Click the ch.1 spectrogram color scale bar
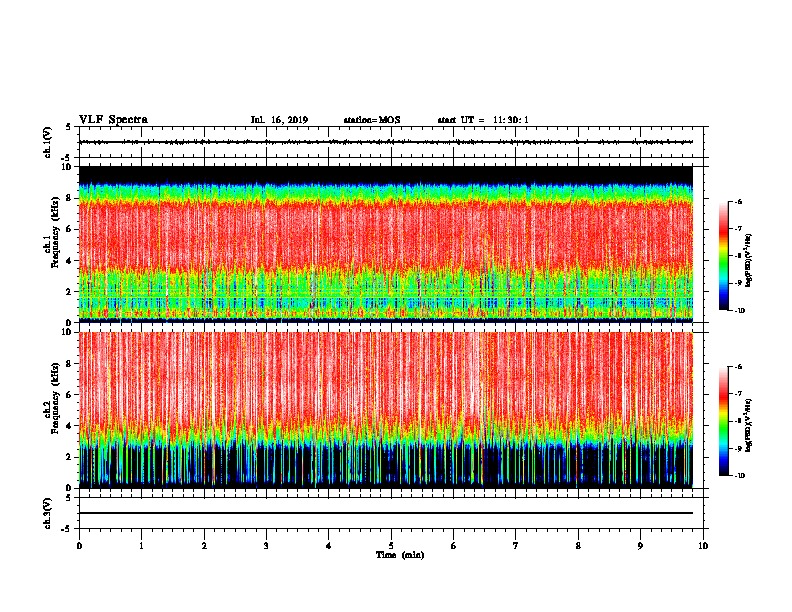The width and height of the screenshot is (792, 612). pos(724,256)
